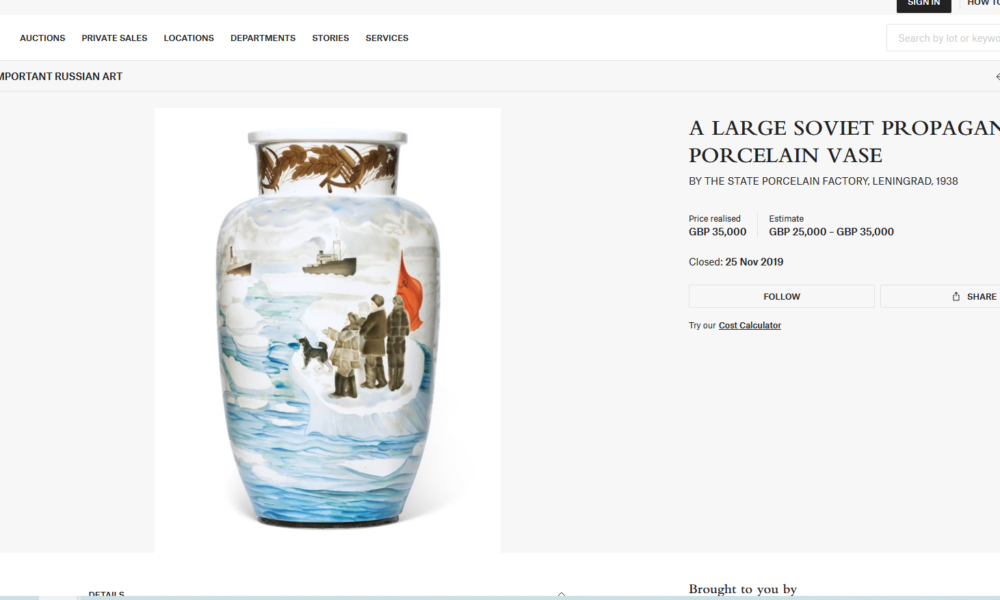Click the Details section heading
Viewport: 1000px width, 600px height.
click(107, 594)
